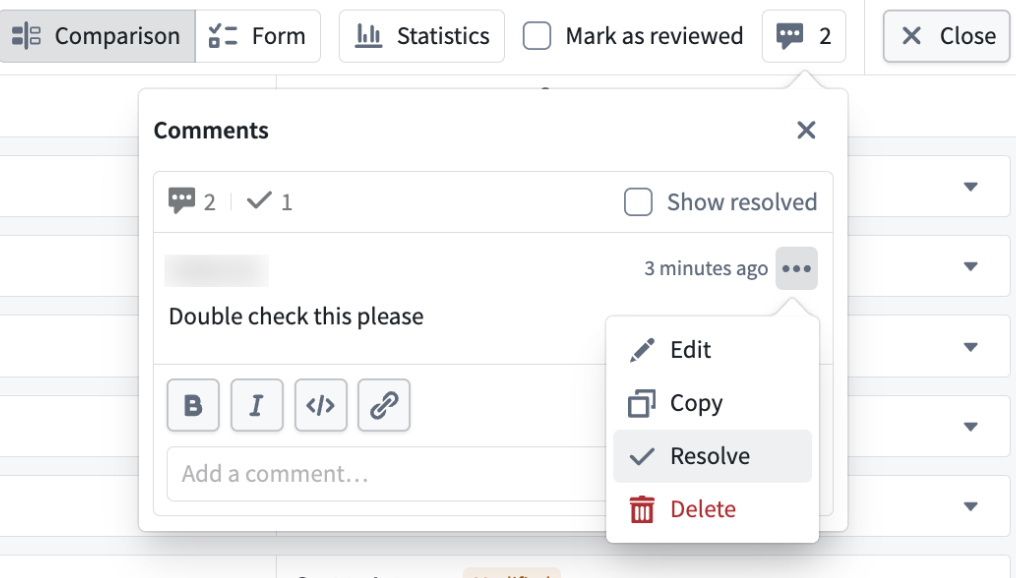
Task: Toggle italic formatting in comment editor
Action: tap(257, 405)
